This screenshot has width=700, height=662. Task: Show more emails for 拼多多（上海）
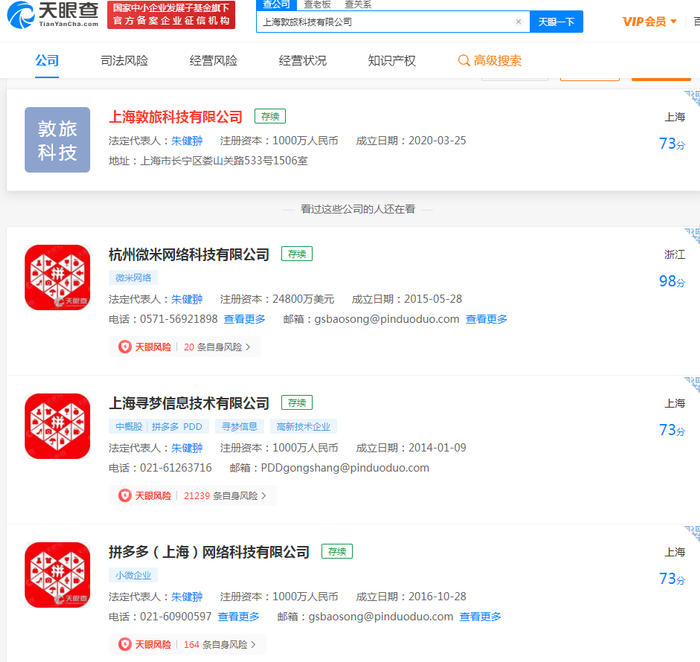pyautogui.click(x=480, y=617)
